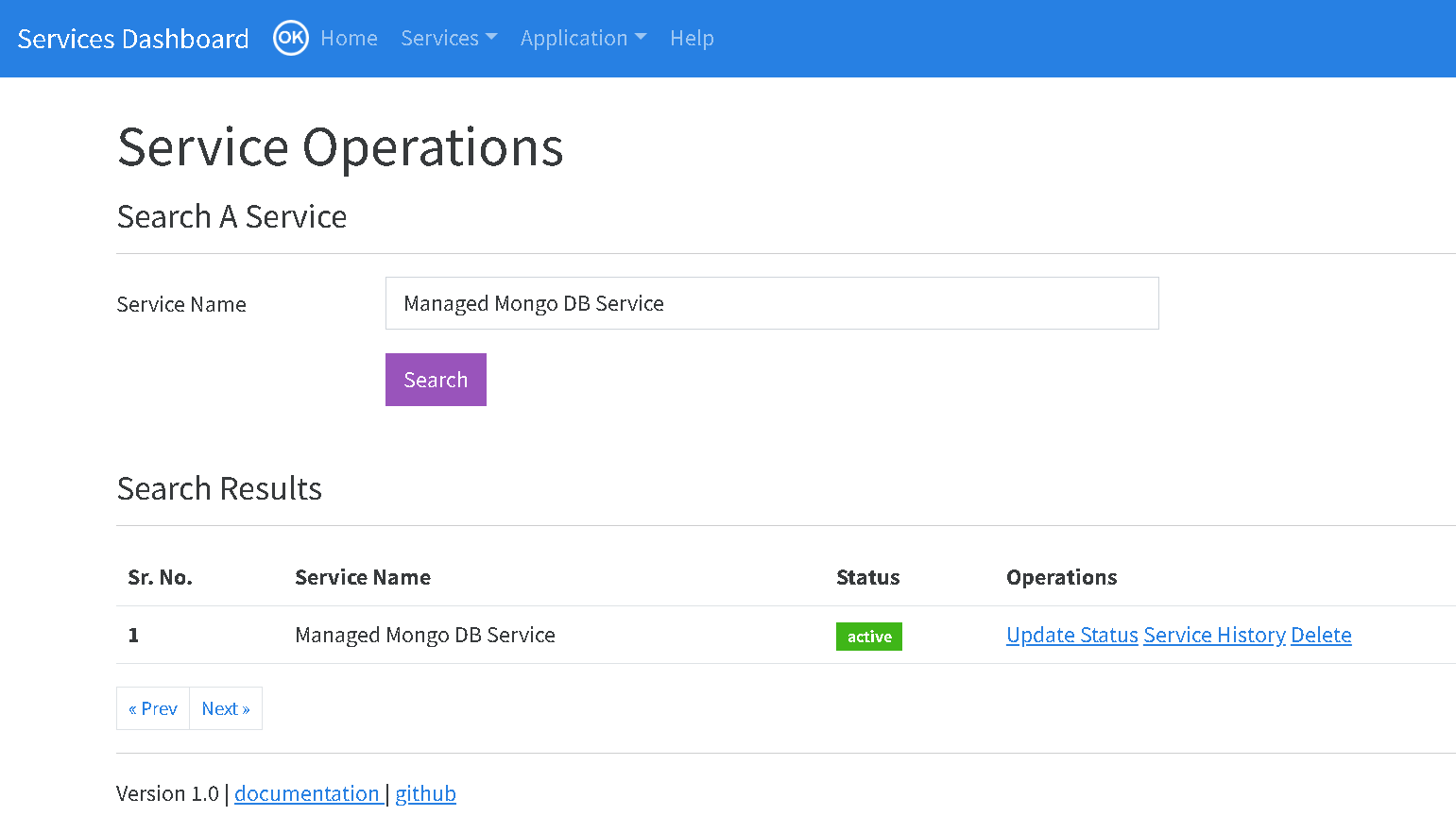Screen dimensions: 1456x816
Task: Click the OK circle logo icon
Action: (291, 38)
